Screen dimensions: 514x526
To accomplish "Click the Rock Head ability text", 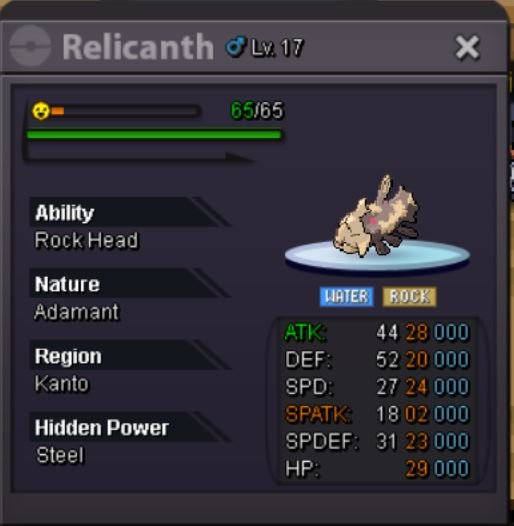I will click(87, 240).
